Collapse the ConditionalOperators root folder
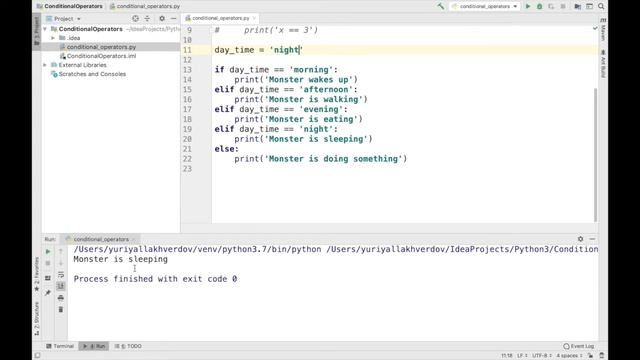Image resolution: width=640 pixels, height=360 pixels. pos(45,29)
